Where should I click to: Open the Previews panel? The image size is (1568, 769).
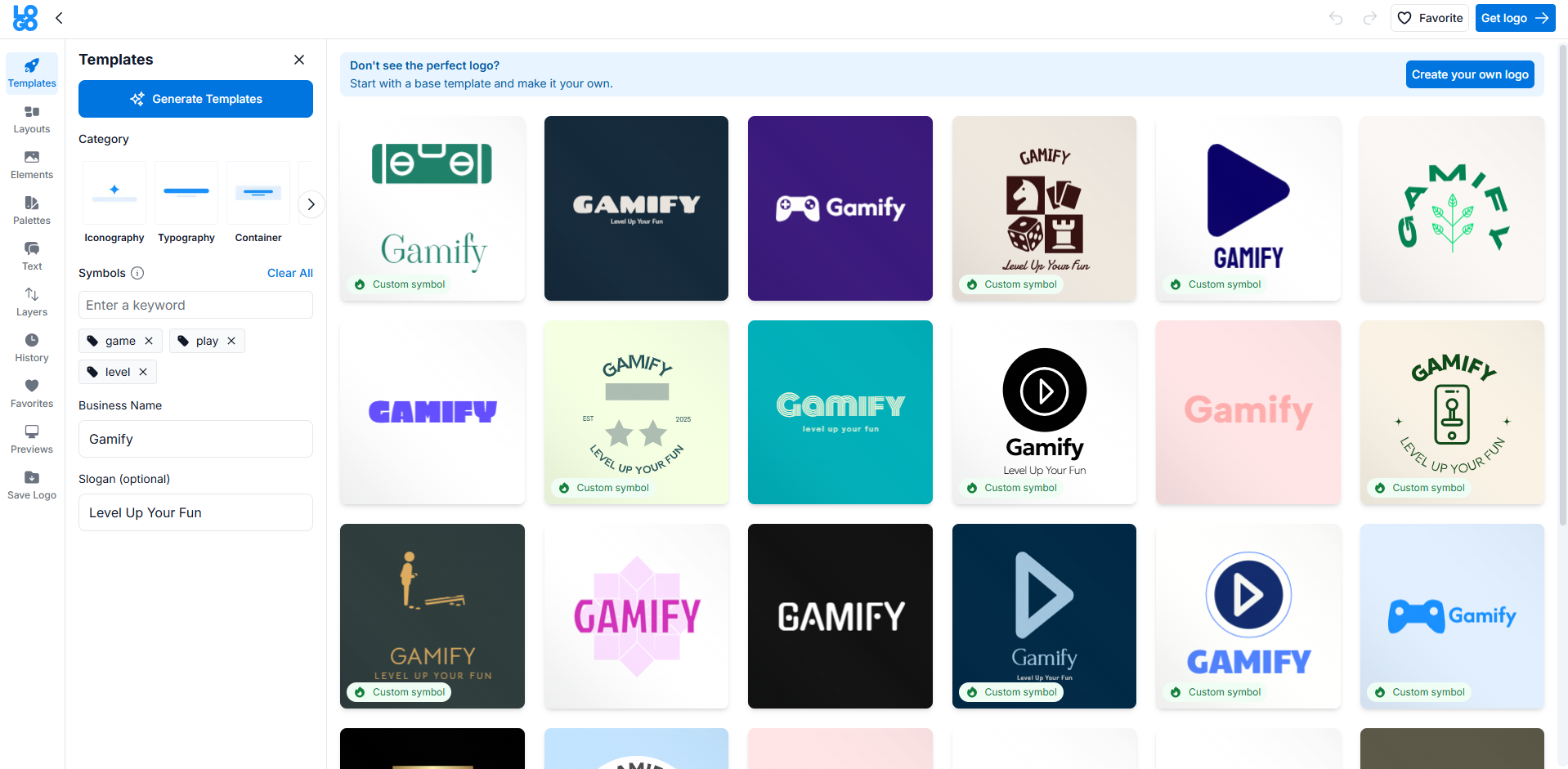(31, 439)
